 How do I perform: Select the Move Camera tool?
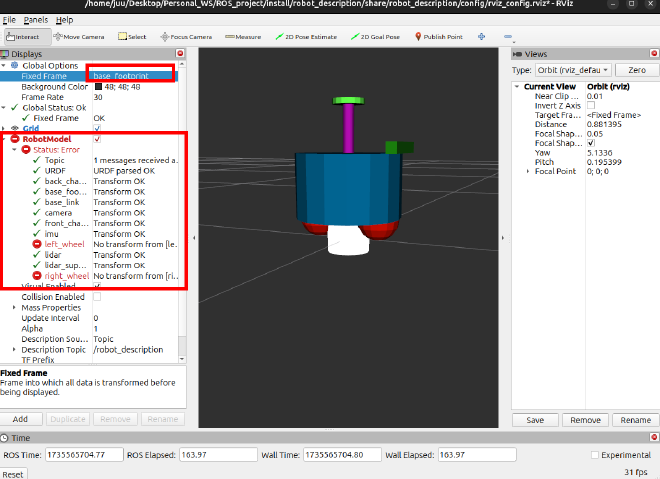point(79,37)
